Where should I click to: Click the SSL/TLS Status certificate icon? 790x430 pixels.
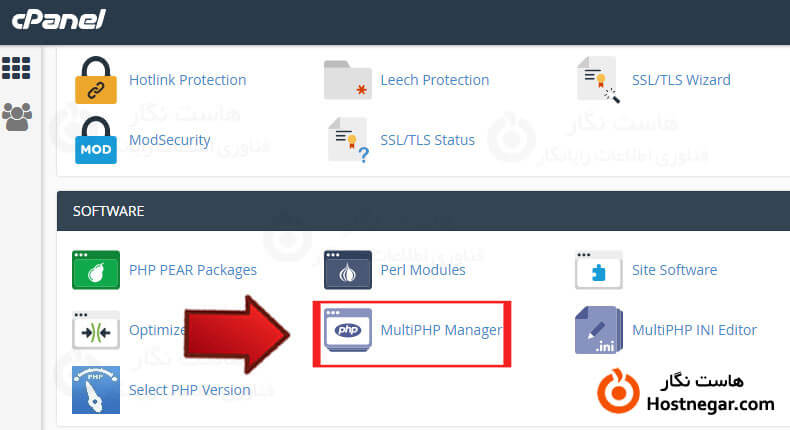click(347, 140)
